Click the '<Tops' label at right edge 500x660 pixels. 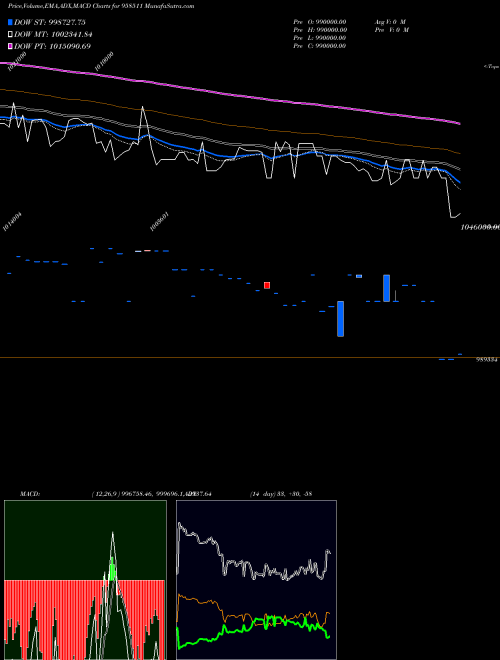click(491, 67)
